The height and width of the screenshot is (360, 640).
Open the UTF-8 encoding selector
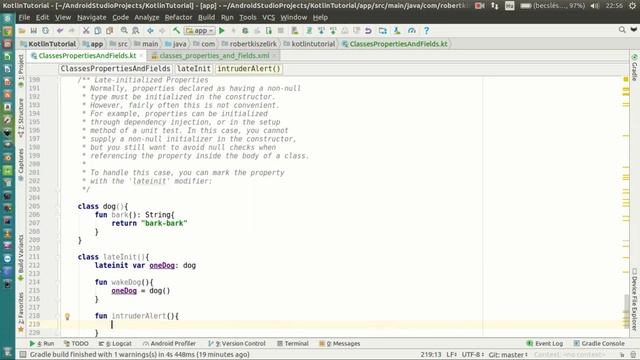point(473,355)
